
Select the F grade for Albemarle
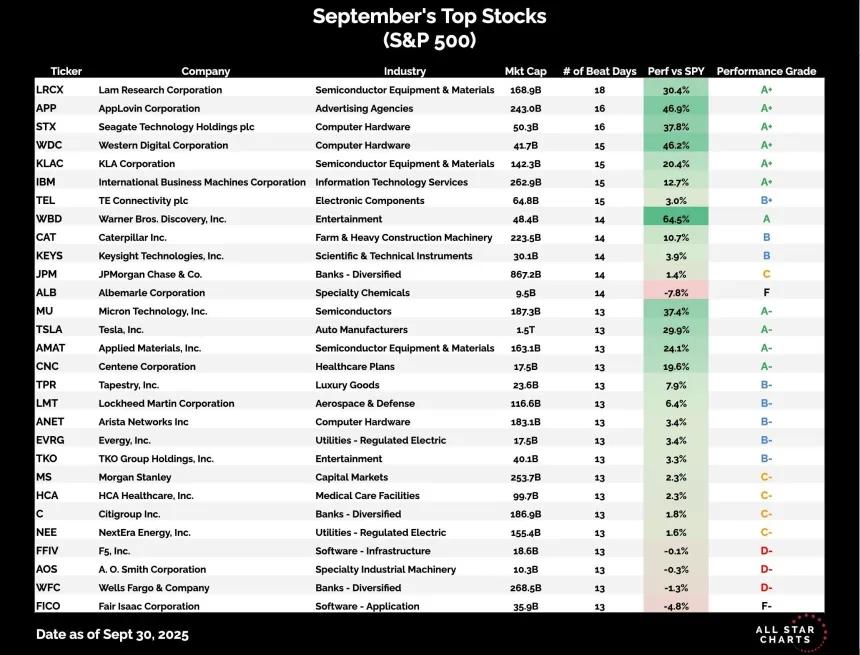pyautogui.click(x=766, y=293)
